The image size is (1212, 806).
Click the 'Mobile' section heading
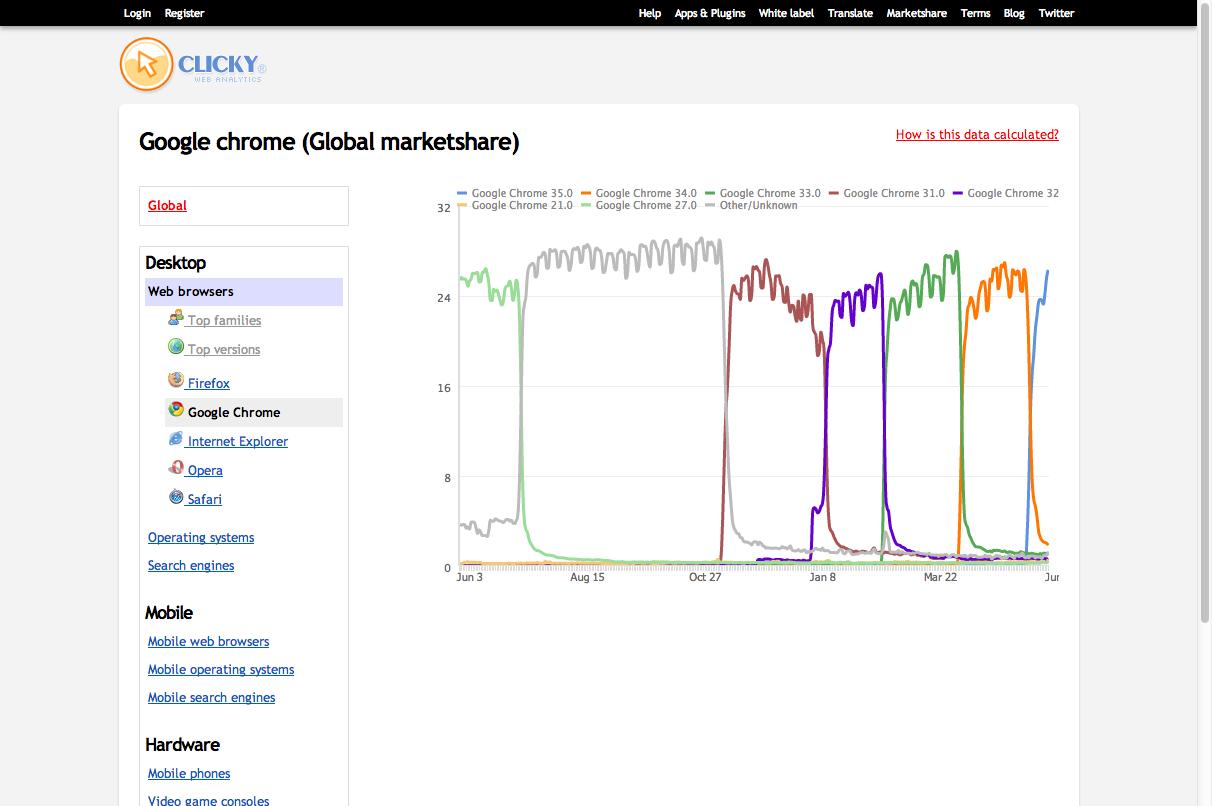click(x=169, y=613)
